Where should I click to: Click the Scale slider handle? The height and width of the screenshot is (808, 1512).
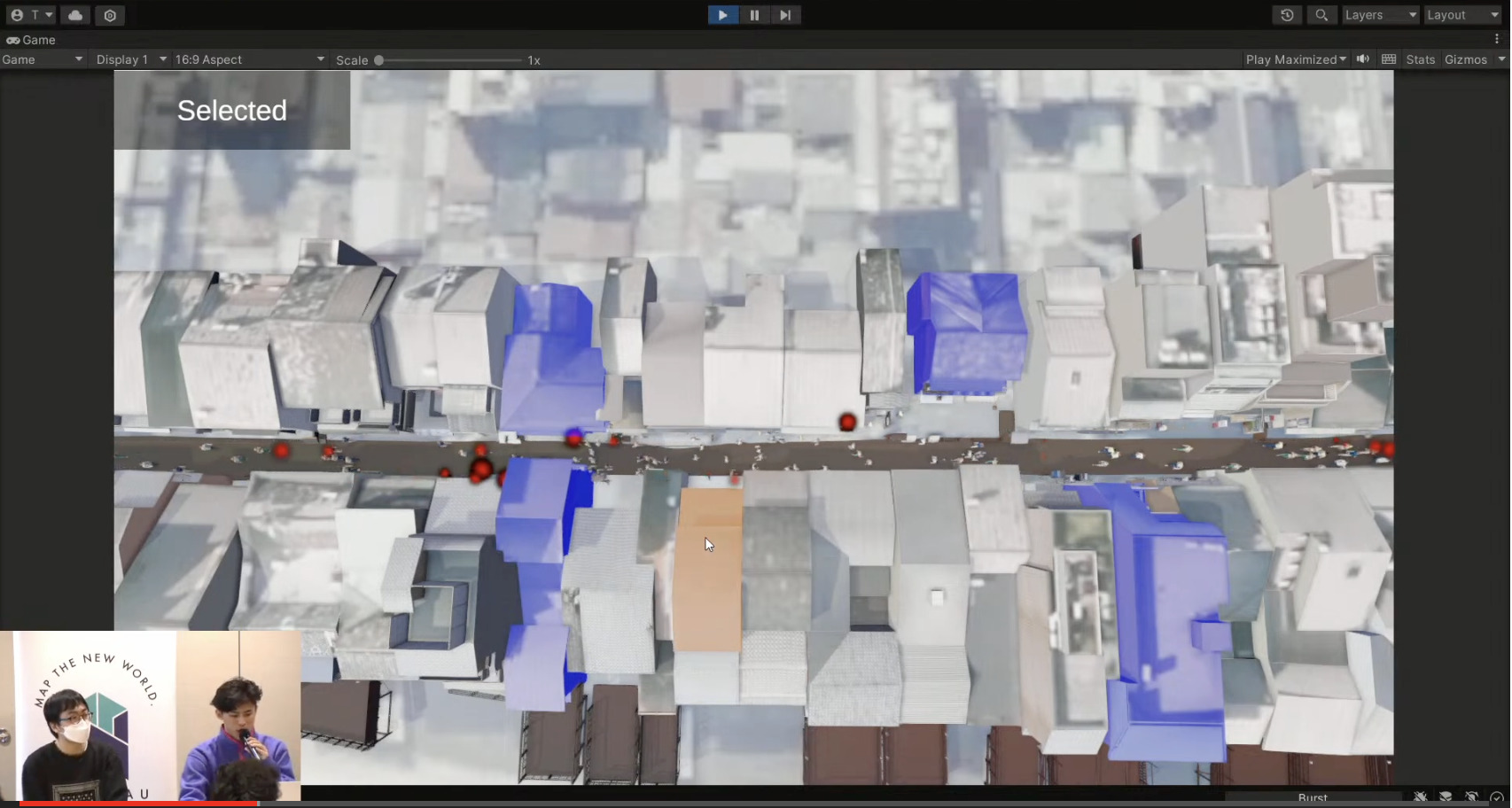point(379,60)
